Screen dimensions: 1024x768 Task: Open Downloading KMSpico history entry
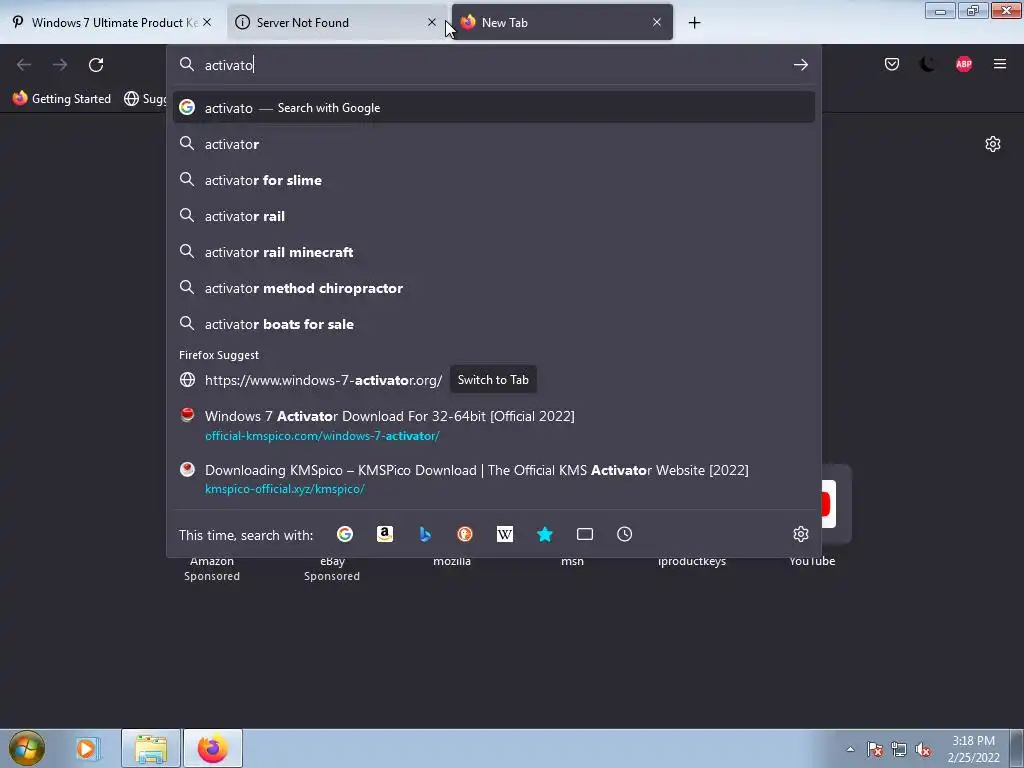[x=494, y=479]
